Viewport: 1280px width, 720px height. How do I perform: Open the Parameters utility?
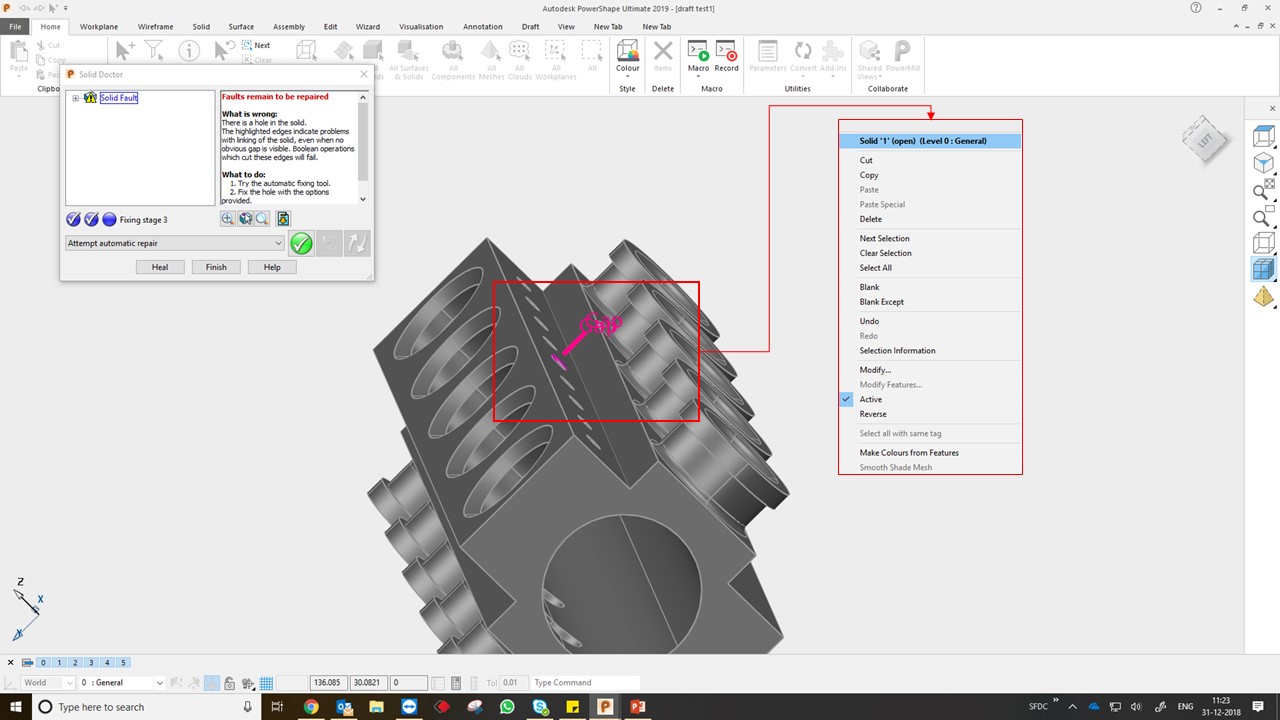coord(767,55)
